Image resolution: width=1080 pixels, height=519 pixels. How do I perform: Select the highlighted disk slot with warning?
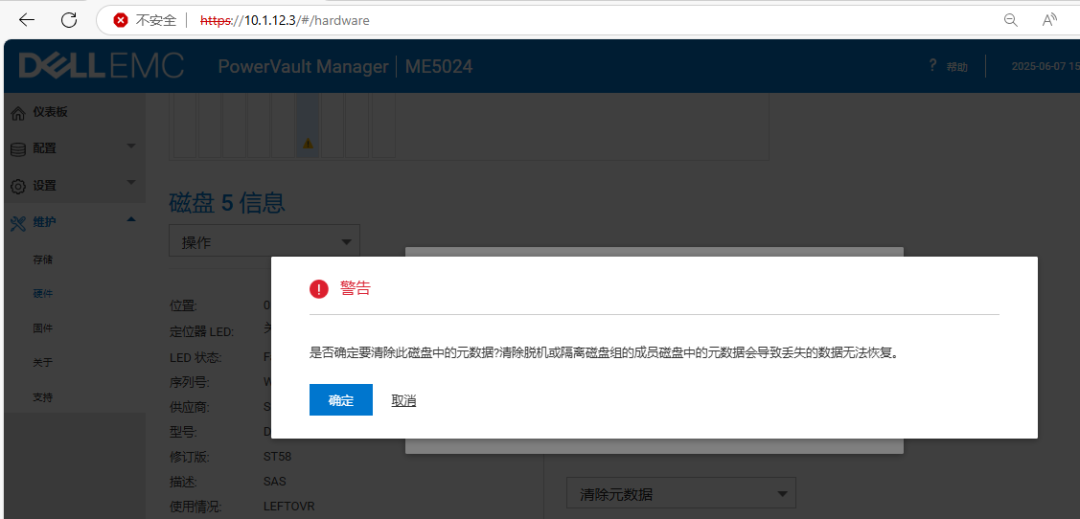308,126
